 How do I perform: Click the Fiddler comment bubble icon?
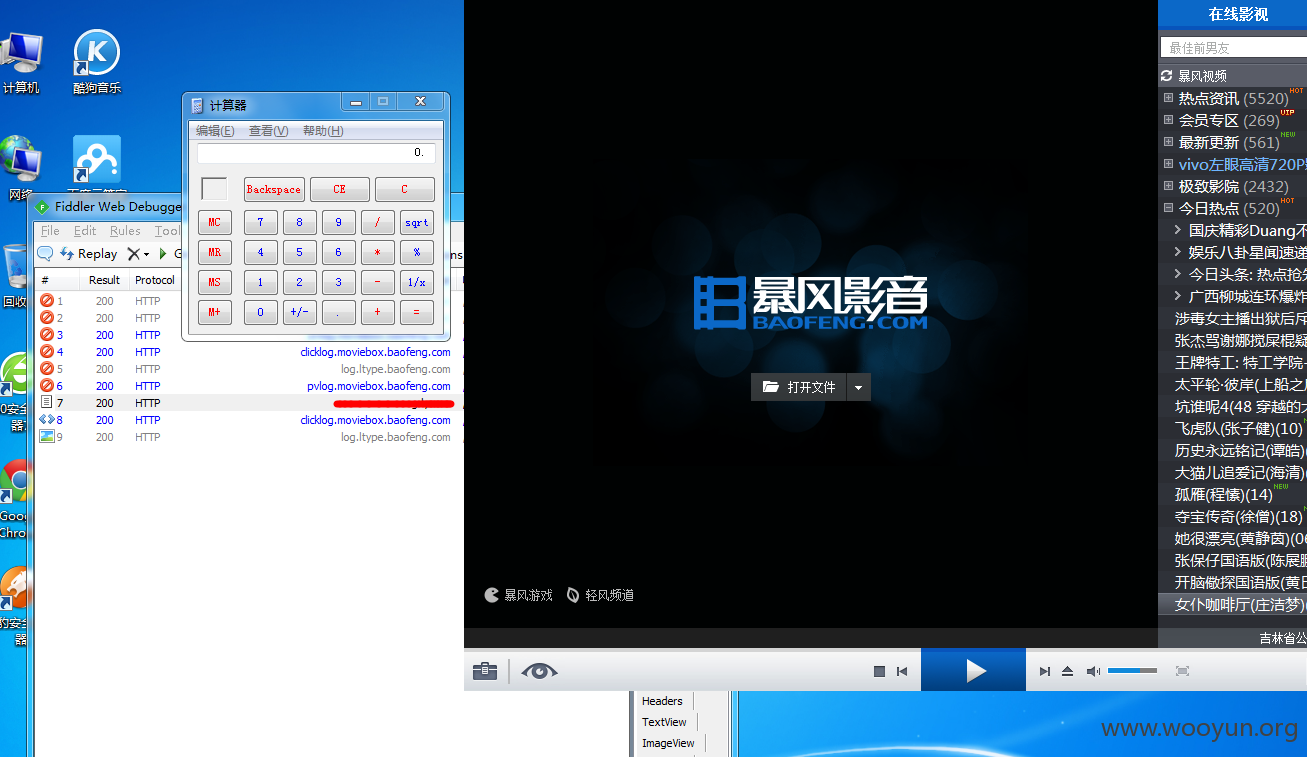(x=45, y=254)
